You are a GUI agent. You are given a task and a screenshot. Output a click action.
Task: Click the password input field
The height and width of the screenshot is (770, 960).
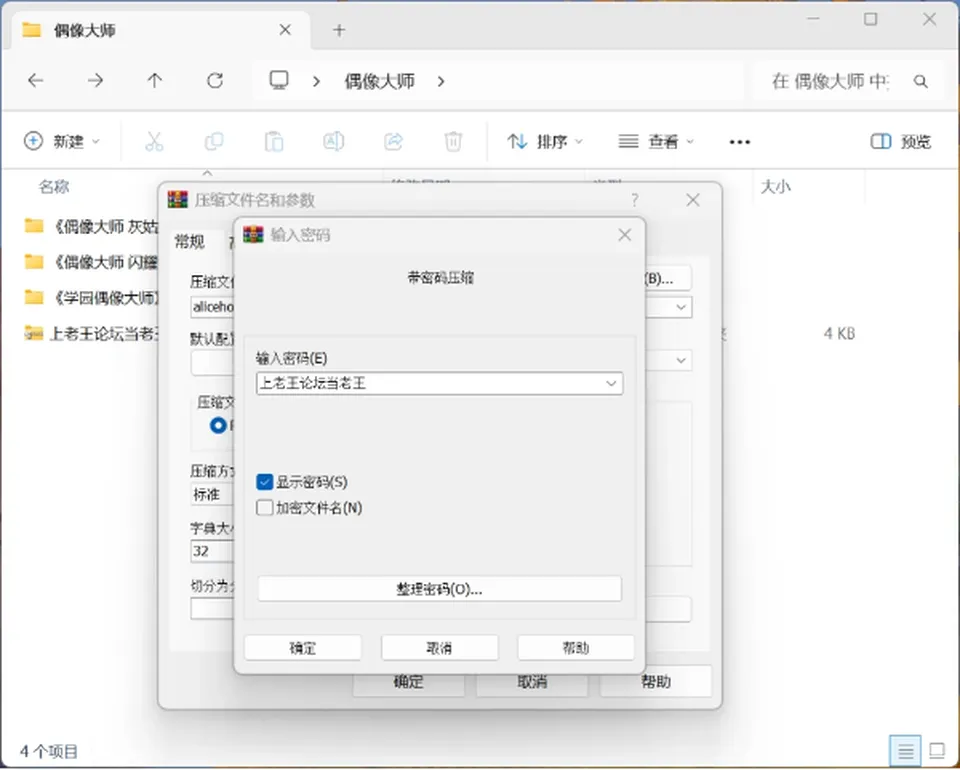(440, 384)
